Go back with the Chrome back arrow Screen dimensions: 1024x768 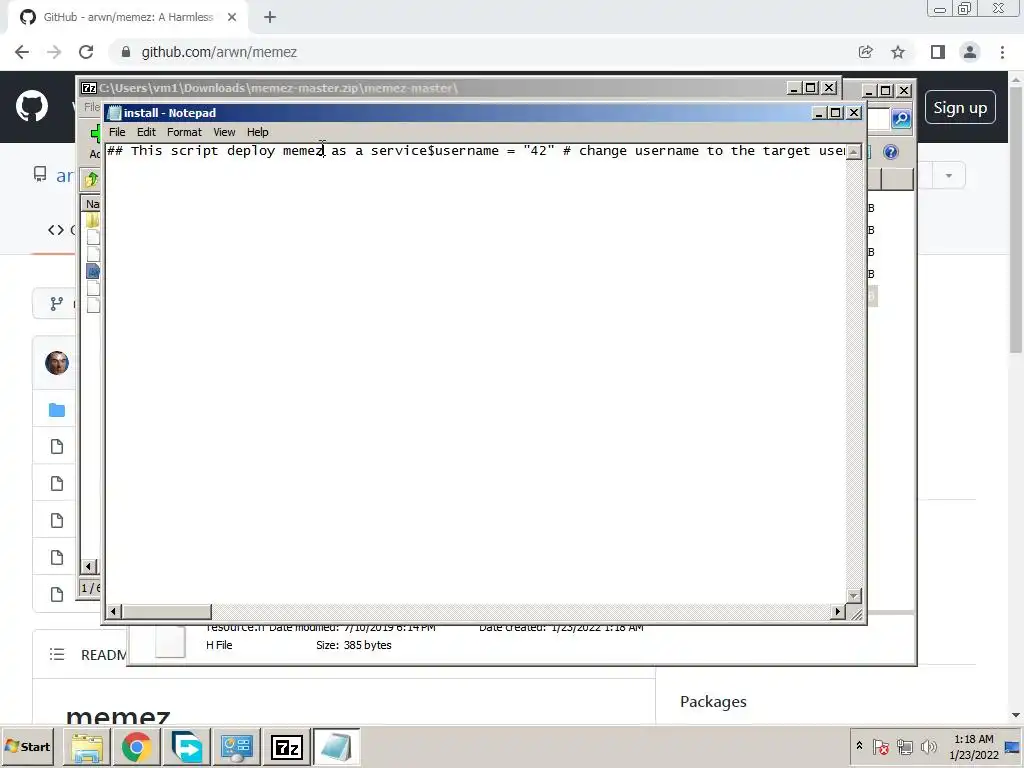22,52
